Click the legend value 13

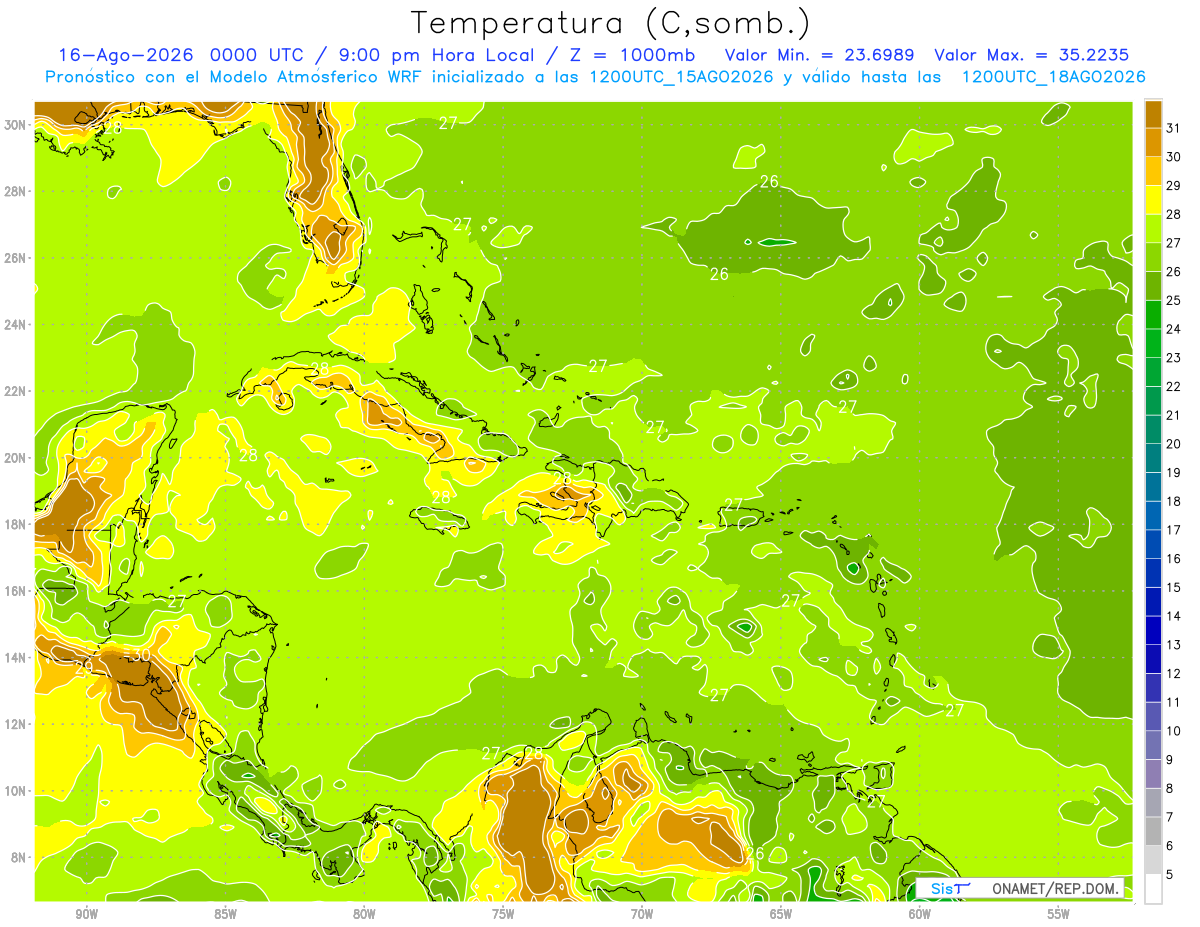[x=1174, y=645]
